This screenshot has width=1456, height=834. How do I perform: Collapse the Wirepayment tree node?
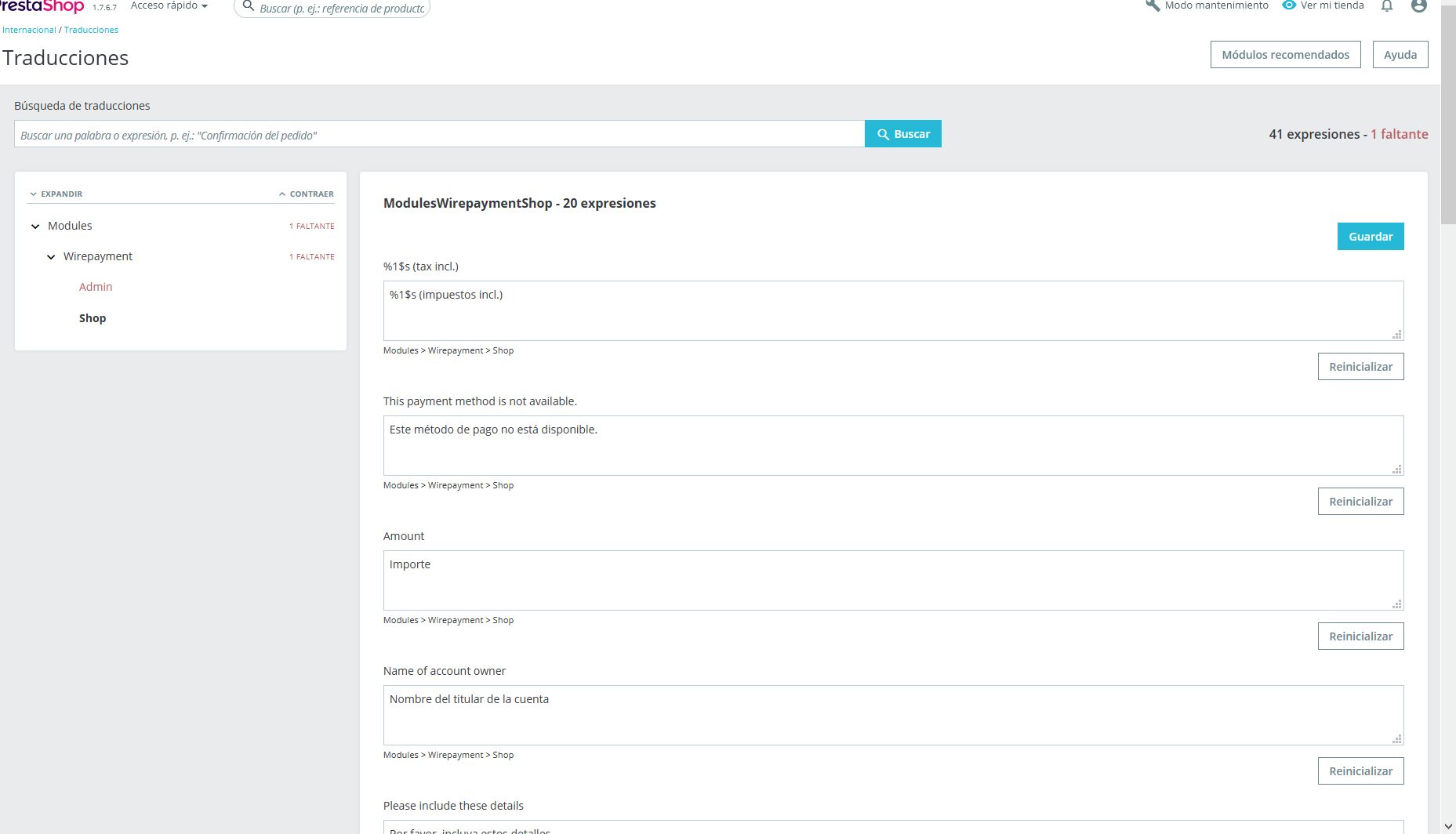point(51,257)
